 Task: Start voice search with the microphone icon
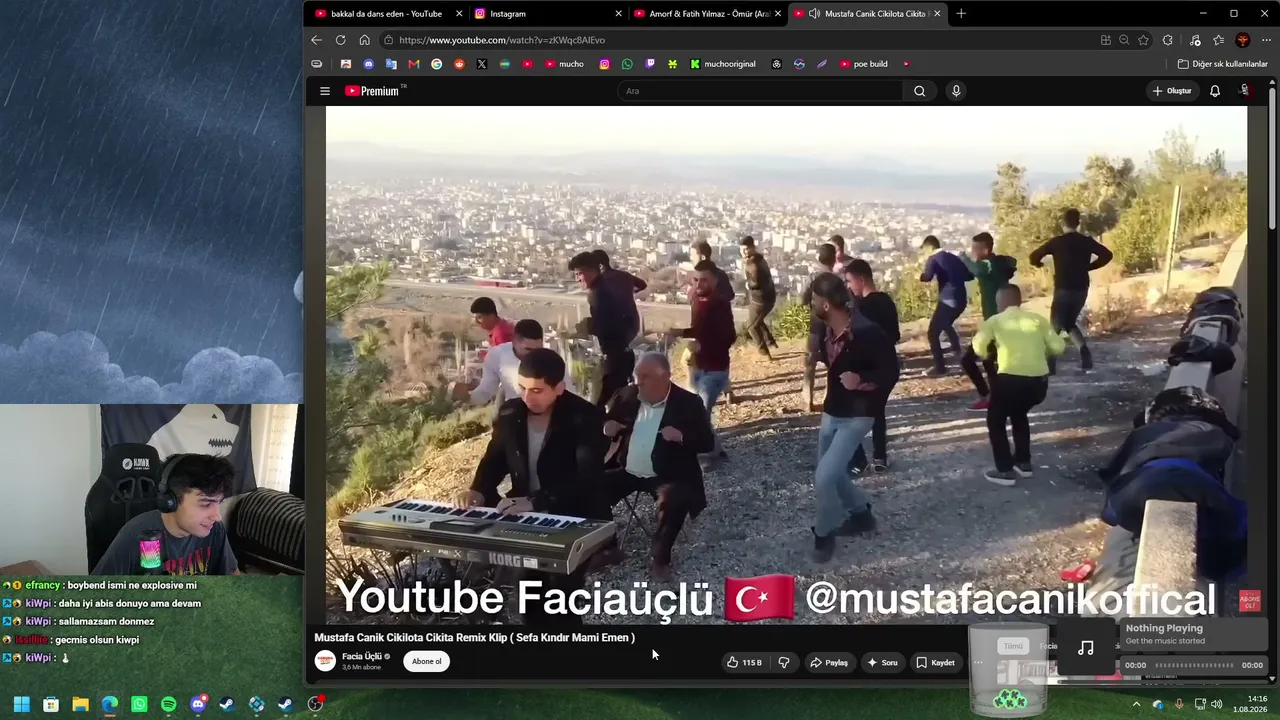956,91
